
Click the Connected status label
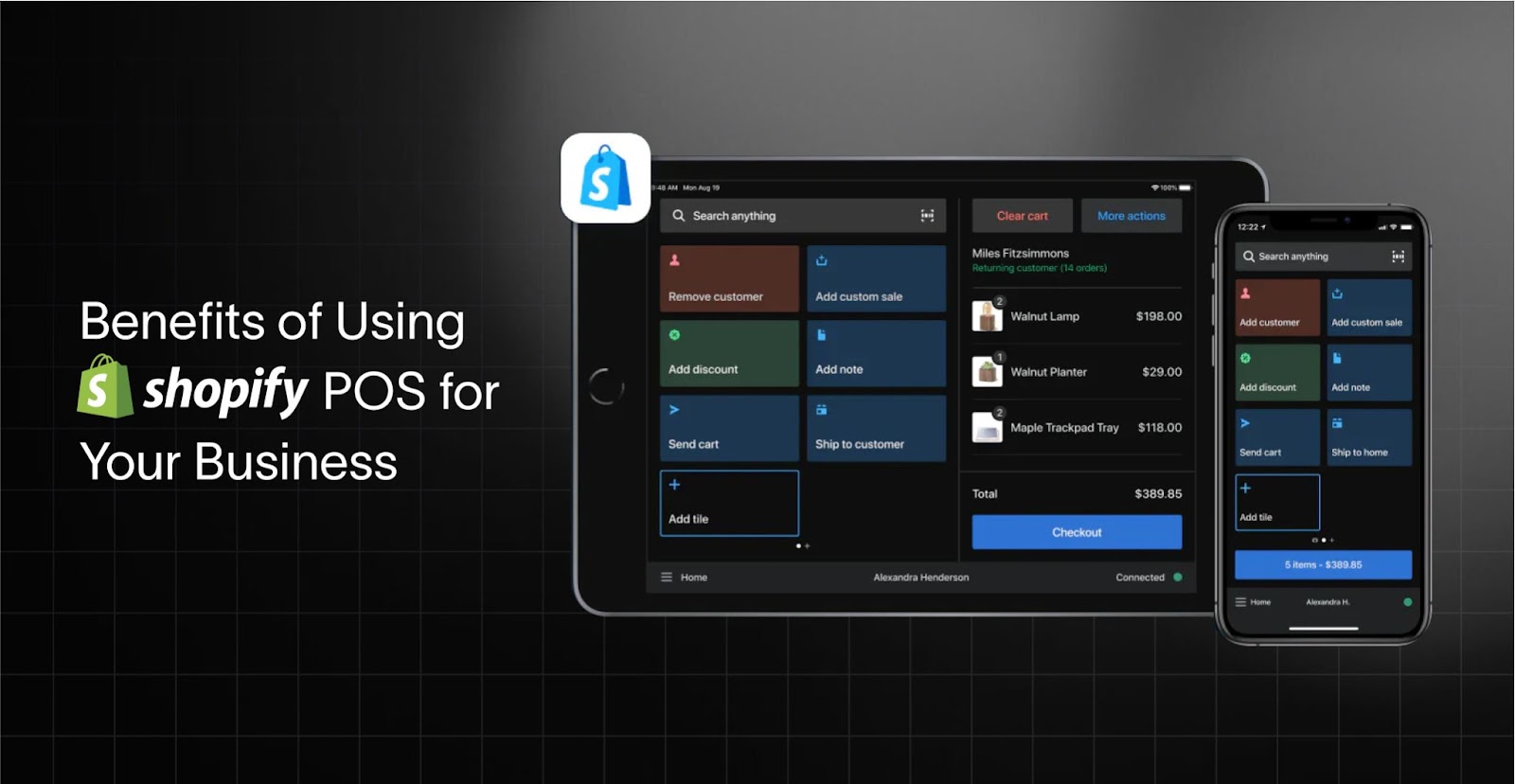1140,577
